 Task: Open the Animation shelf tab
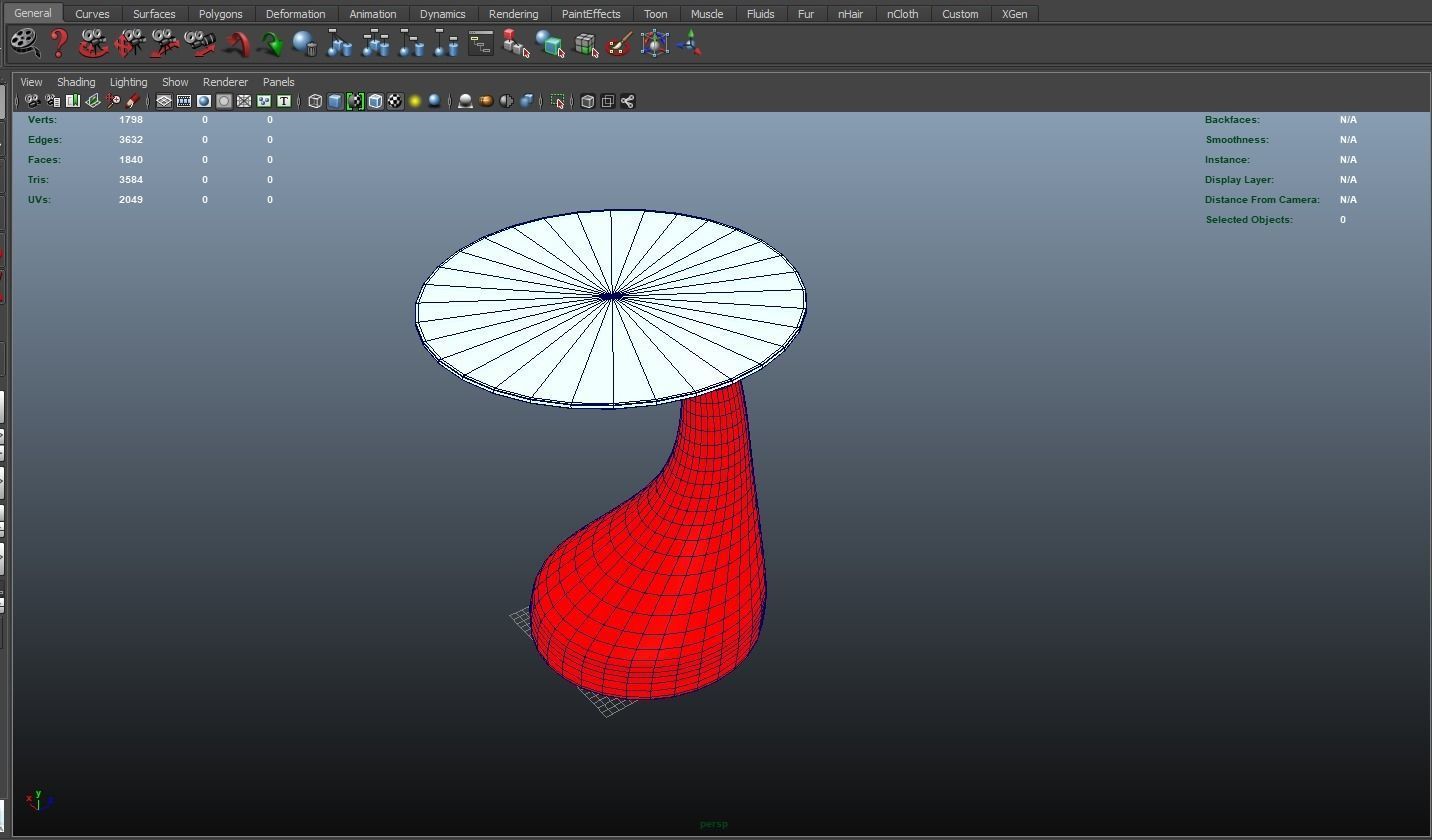tap(373, 14)
